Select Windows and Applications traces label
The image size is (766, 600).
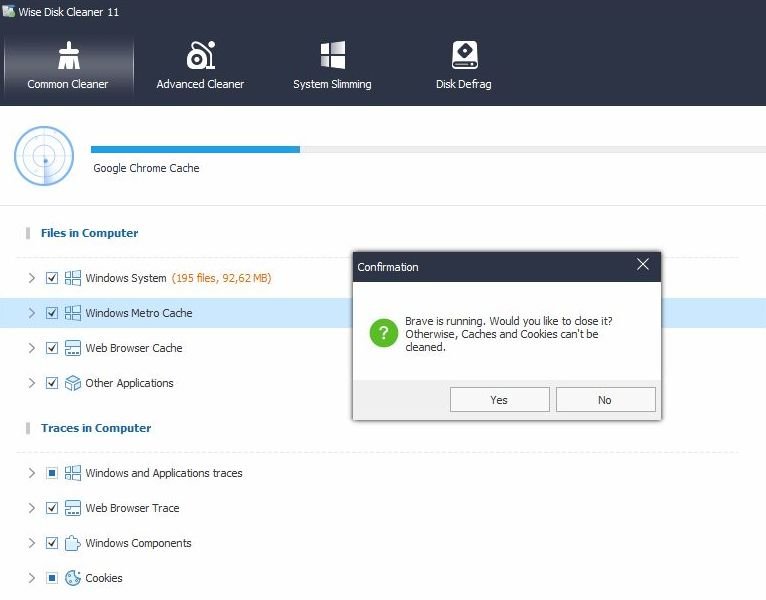(164, 473)
